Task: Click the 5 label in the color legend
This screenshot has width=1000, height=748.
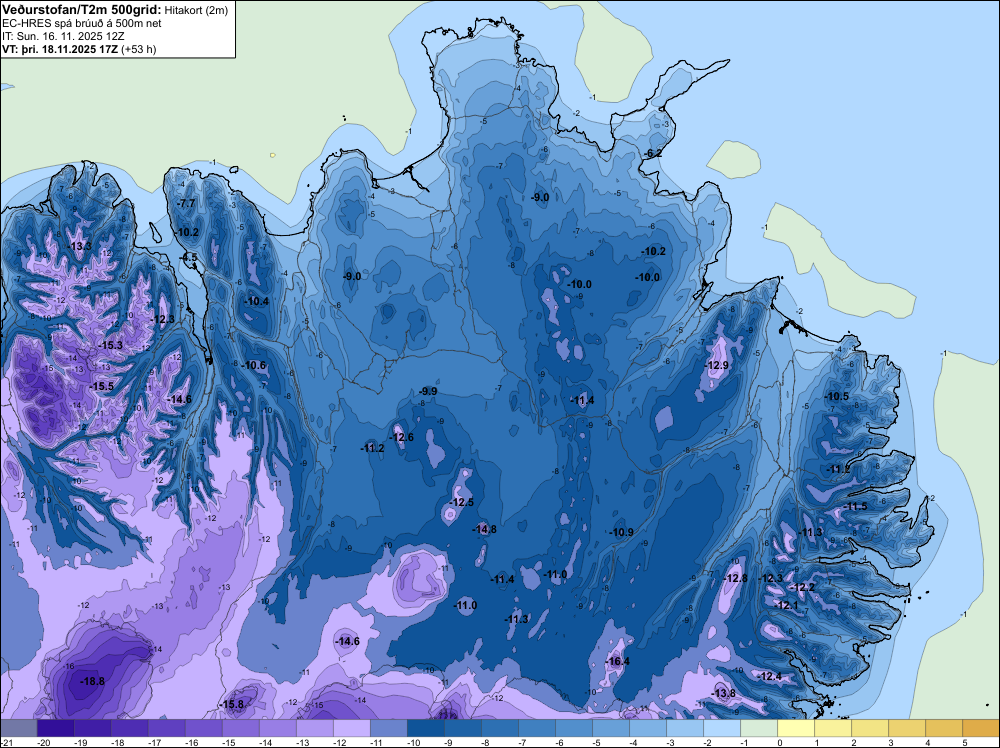Action: 964,742
